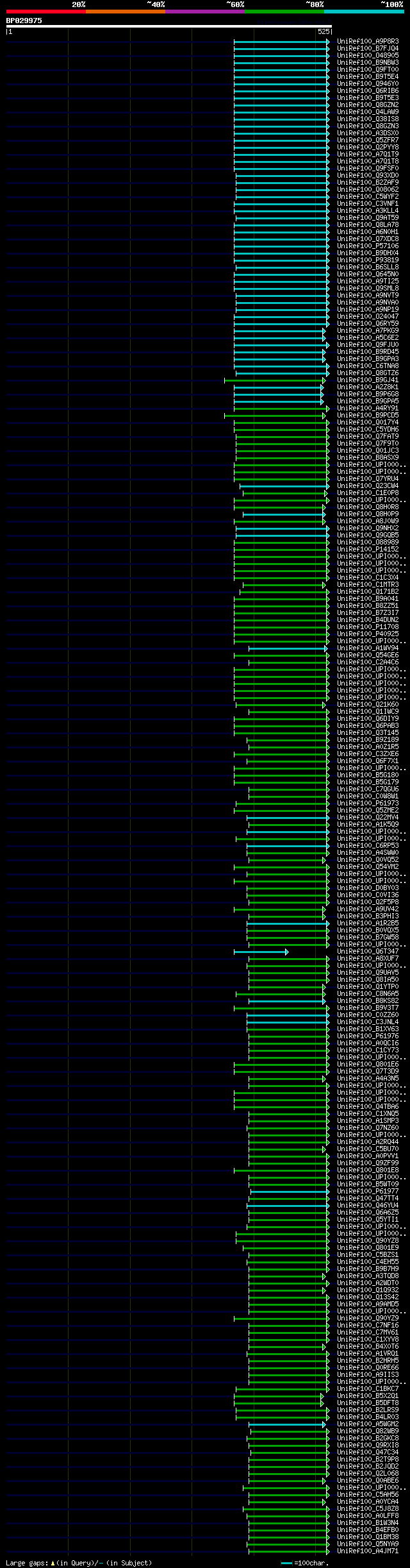Open hit UniRef100_A9P8R3
Image resolution: width=410 pixels, height=1568 pixels.
(368, 42)
